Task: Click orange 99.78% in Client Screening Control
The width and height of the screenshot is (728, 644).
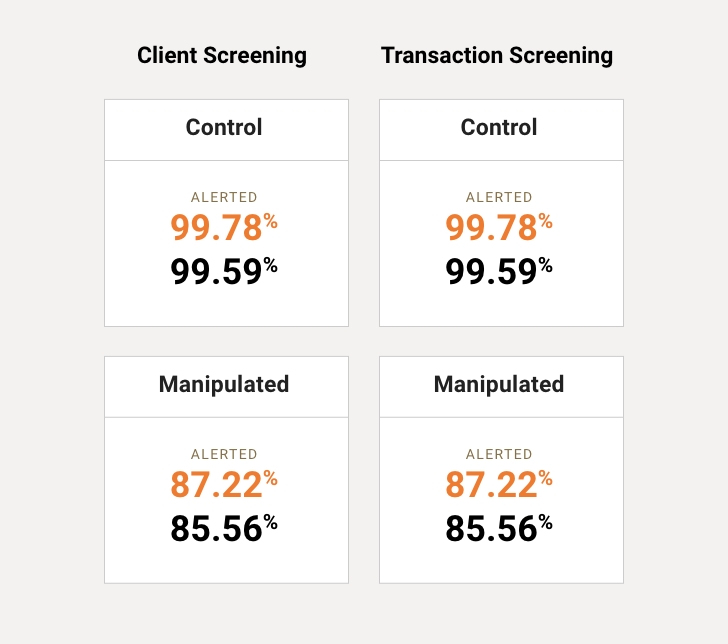Action: [224, 228]
